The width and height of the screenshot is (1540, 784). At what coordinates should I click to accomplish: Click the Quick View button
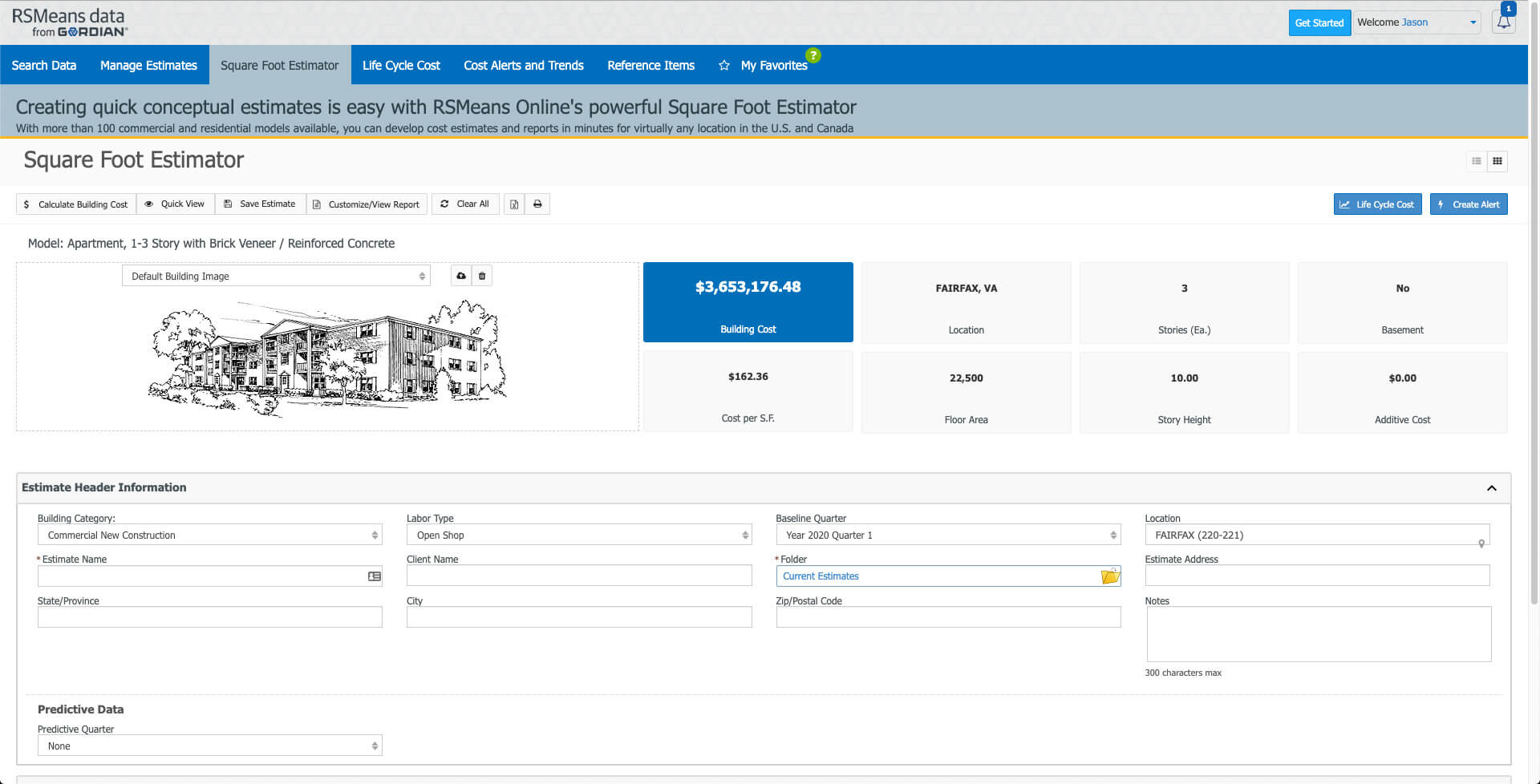click(x=175, y=204)
